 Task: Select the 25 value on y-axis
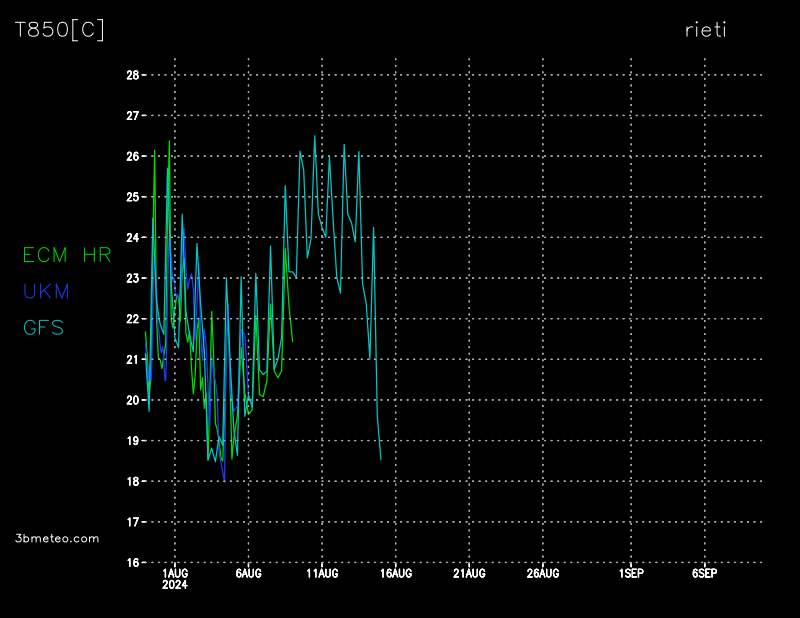click(132, 197)
